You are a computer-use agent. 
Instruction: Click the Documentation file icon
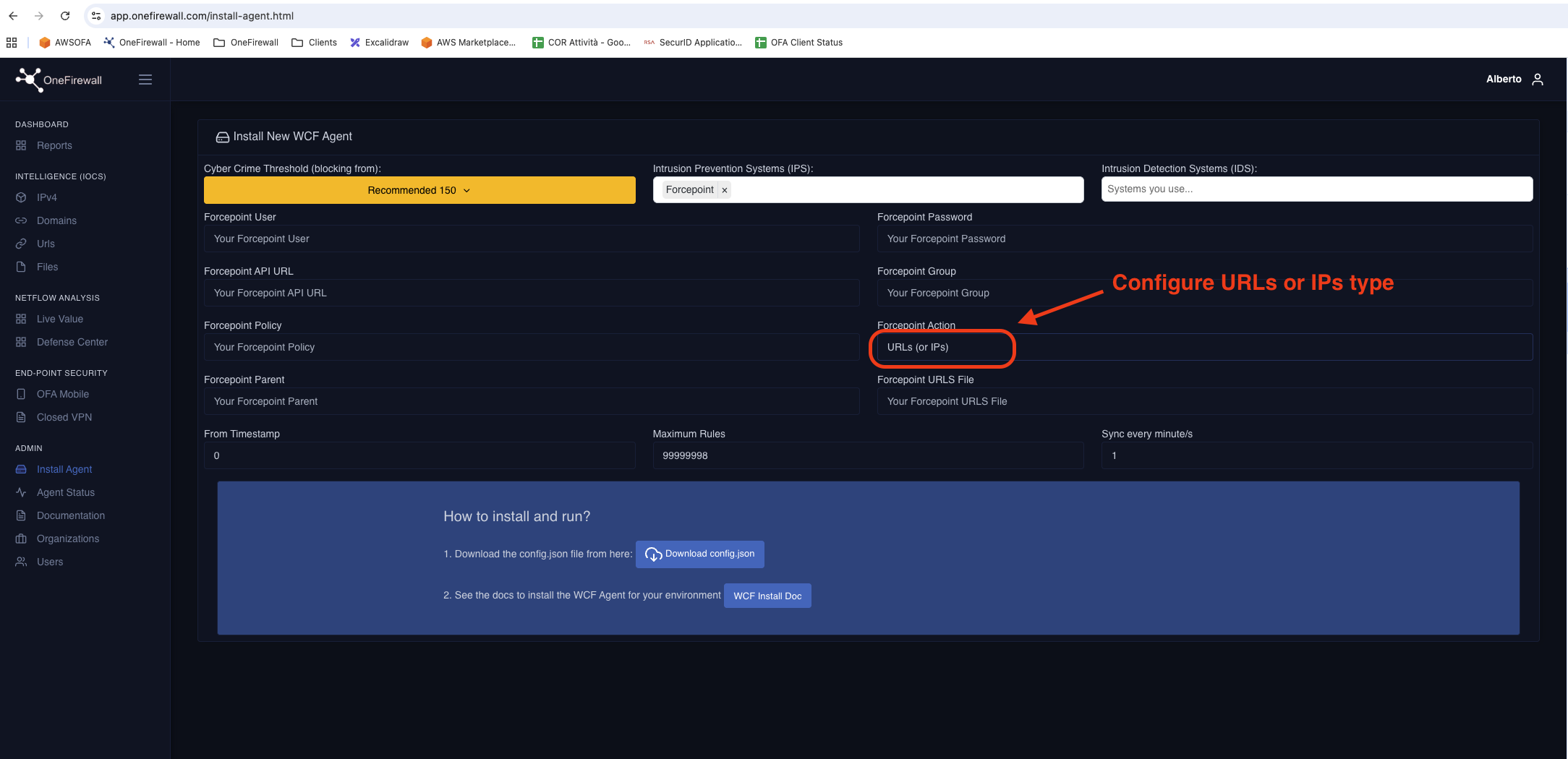click(x=21, y=515)
